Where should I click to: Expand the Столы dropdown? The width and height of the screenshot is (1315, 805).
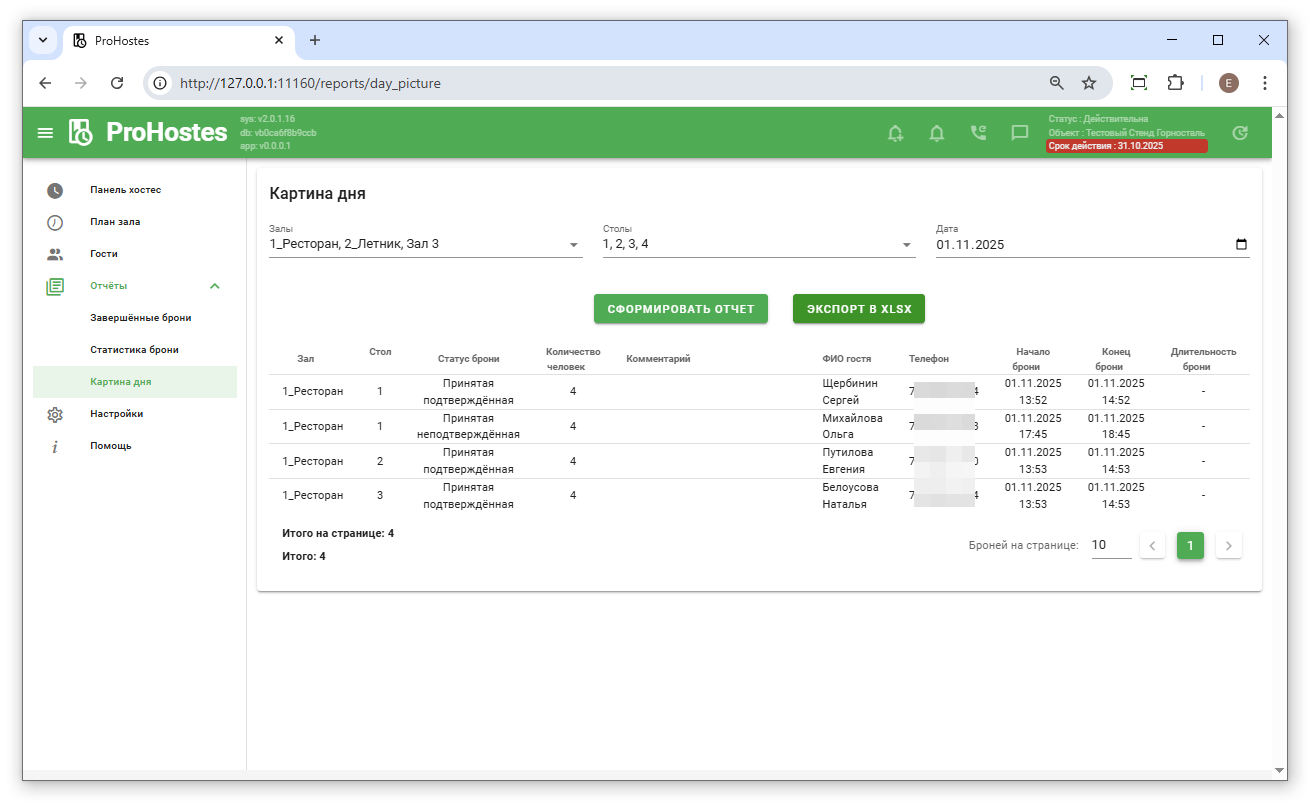pyautogui.click(x=906, y=245)
